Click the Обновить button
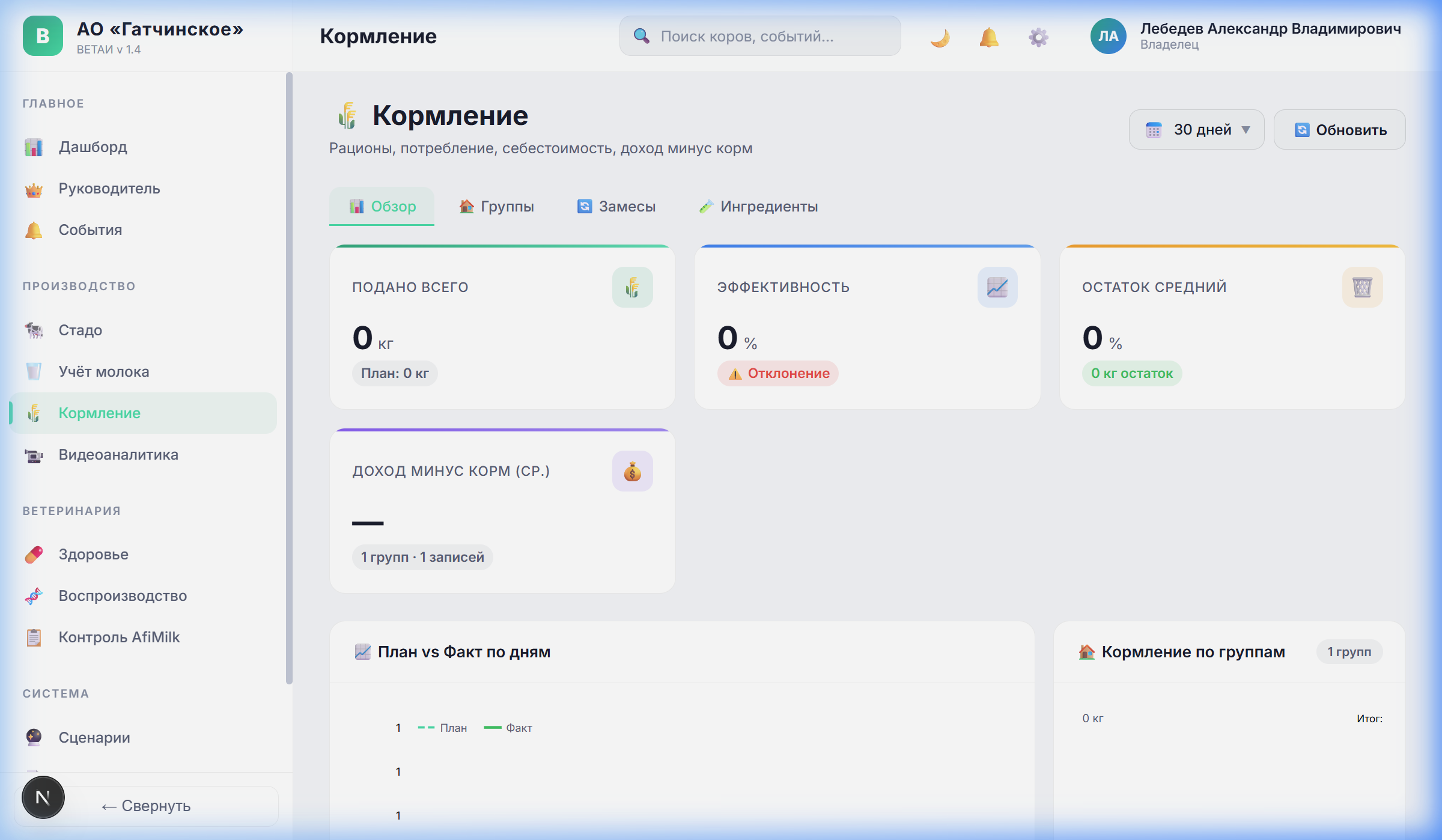Screen dimensions: 1442x840 click(1339, 129)
